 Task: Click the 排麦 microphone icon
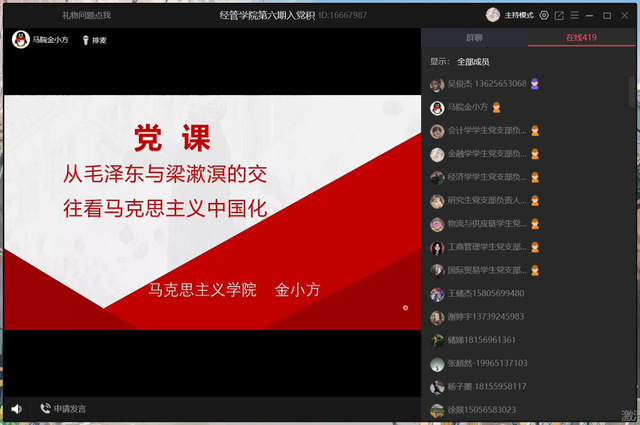click(84, 40)
